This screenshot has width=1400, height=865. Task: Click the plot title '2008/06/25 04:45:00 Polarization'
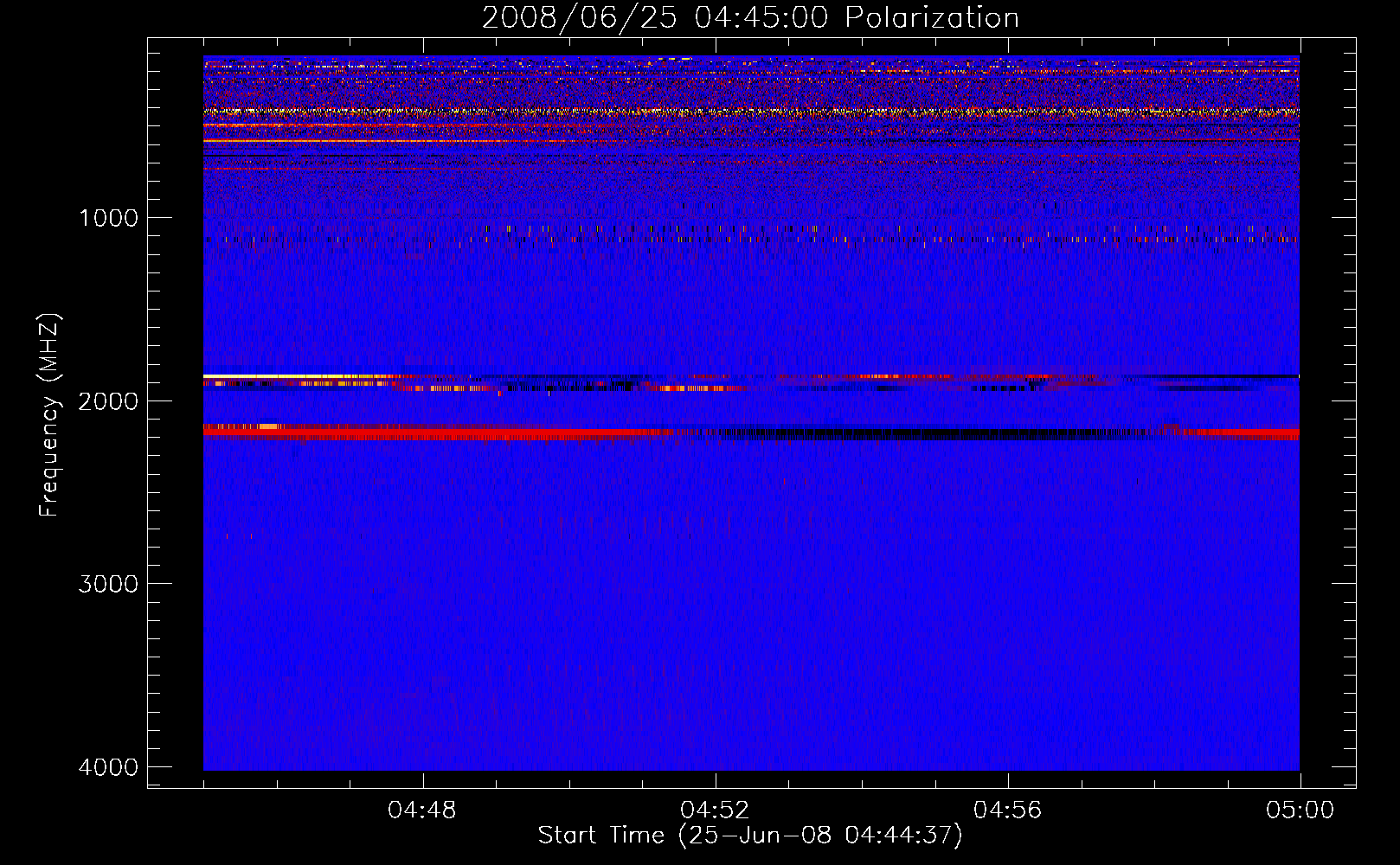750,17
